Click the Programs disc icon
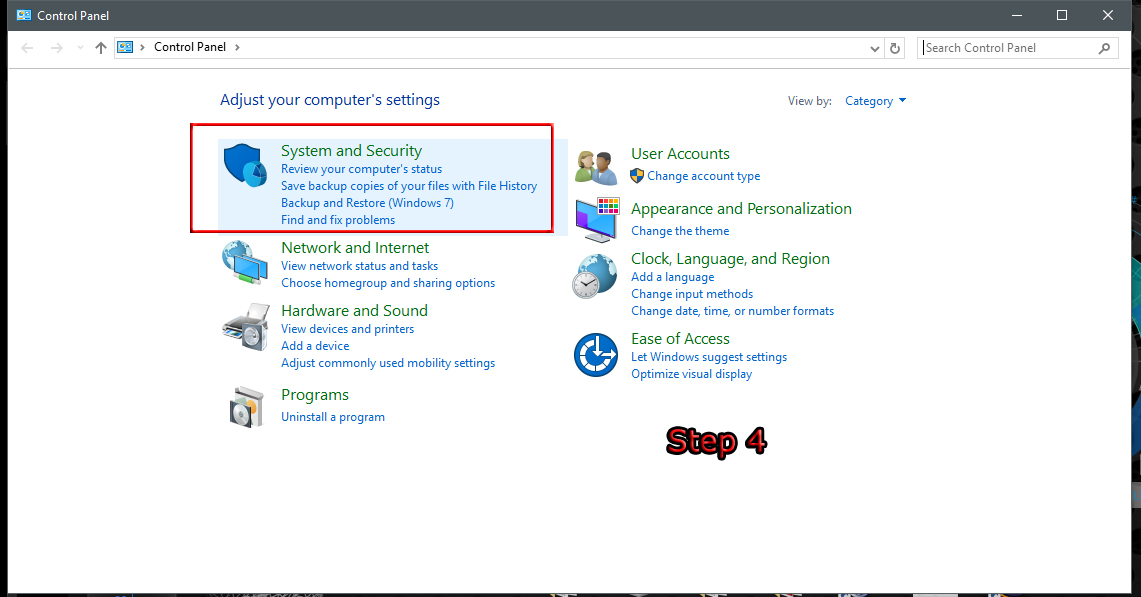This screenshot has height=597, width=1141. [245, 407]
